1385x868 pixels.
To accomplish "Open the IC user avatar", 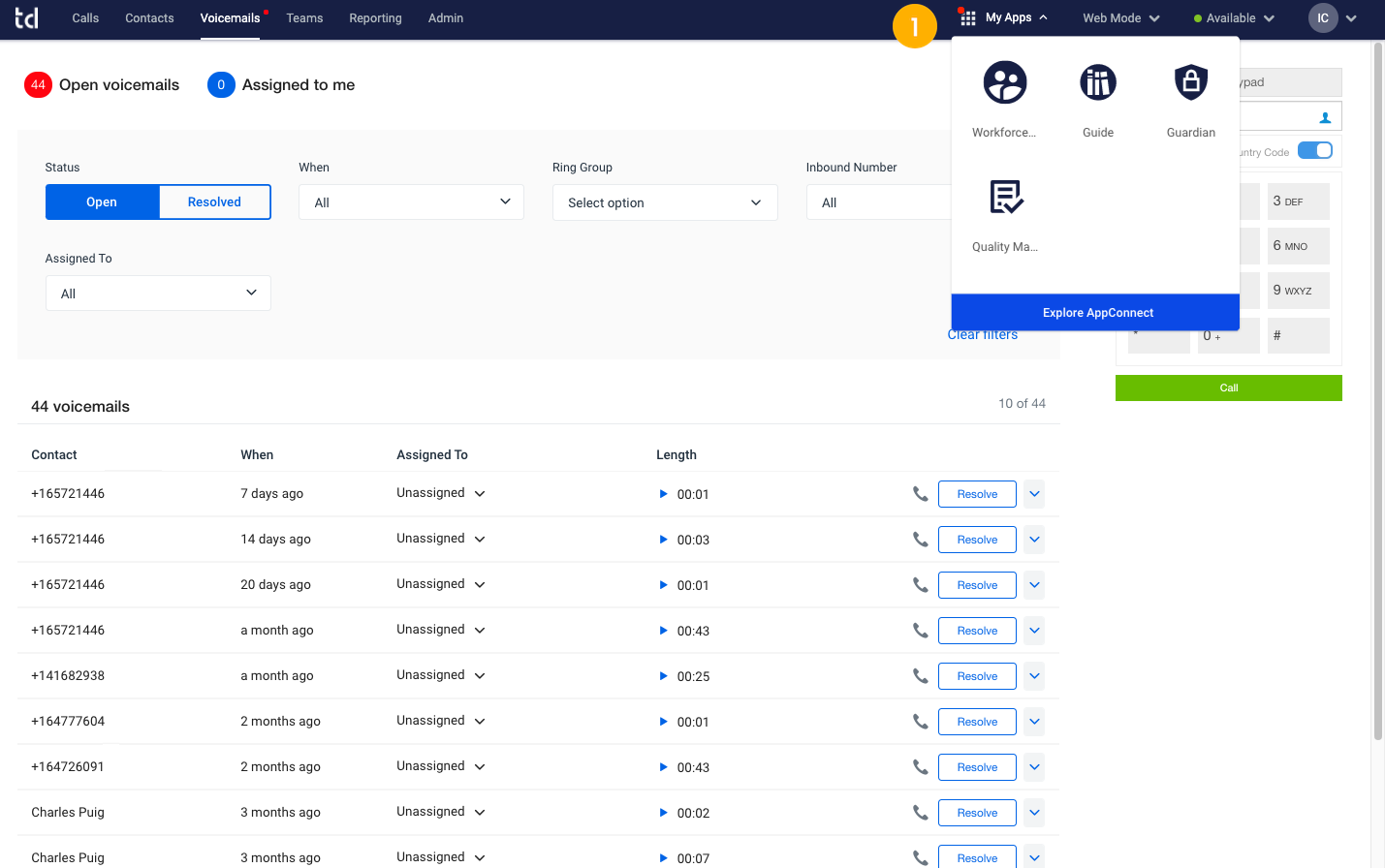I will pyautogui.click(x=1323, y=17).
